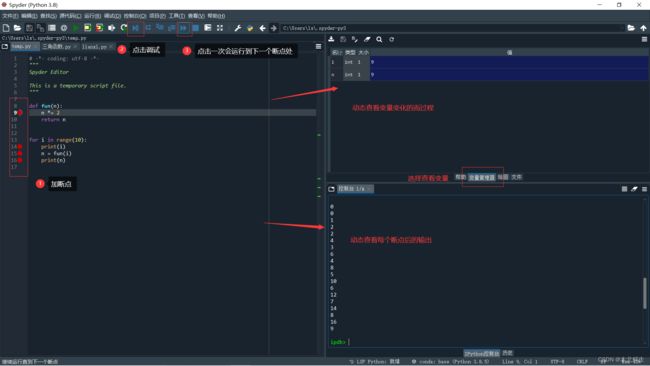This screenshot has width=650, height=366.
Task: Click the @ symbol finder icon
Action: [x=64, y=28]
